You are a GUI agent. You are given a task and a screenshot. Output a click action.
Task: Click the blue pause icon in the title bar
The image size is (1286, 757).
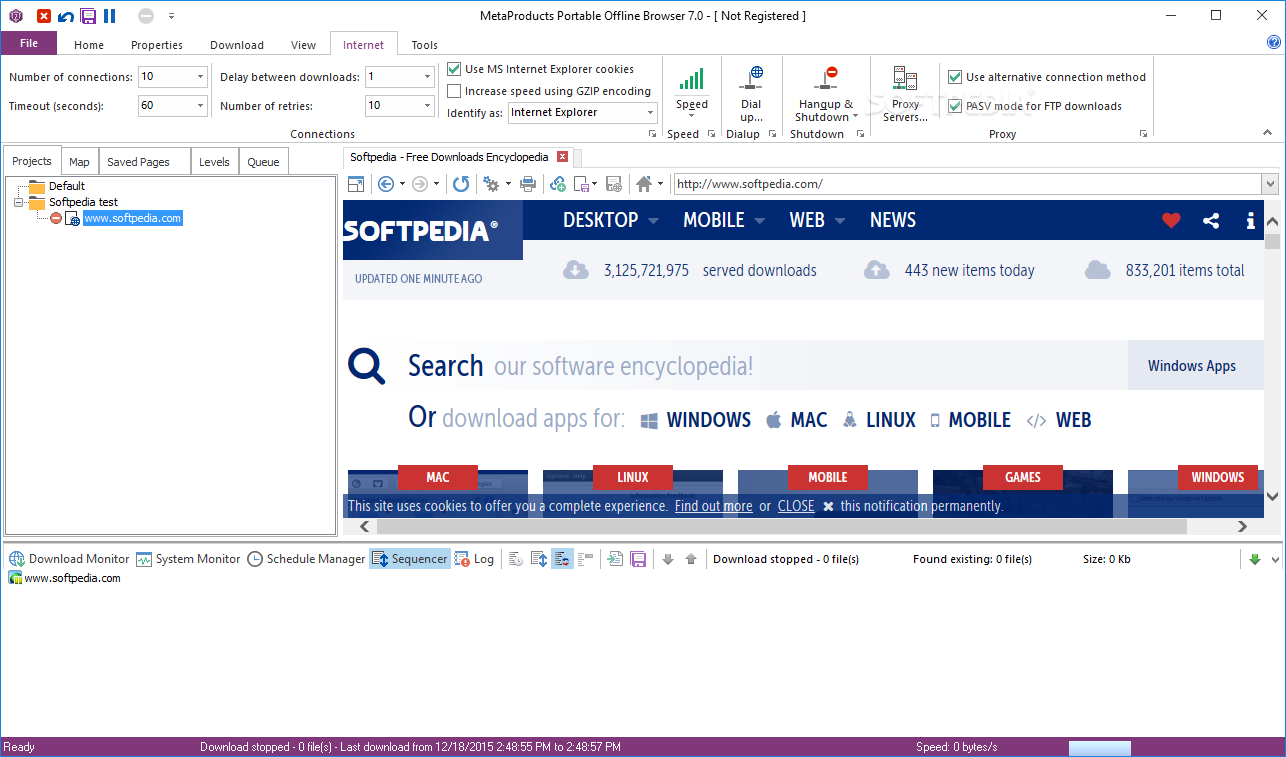110,16
